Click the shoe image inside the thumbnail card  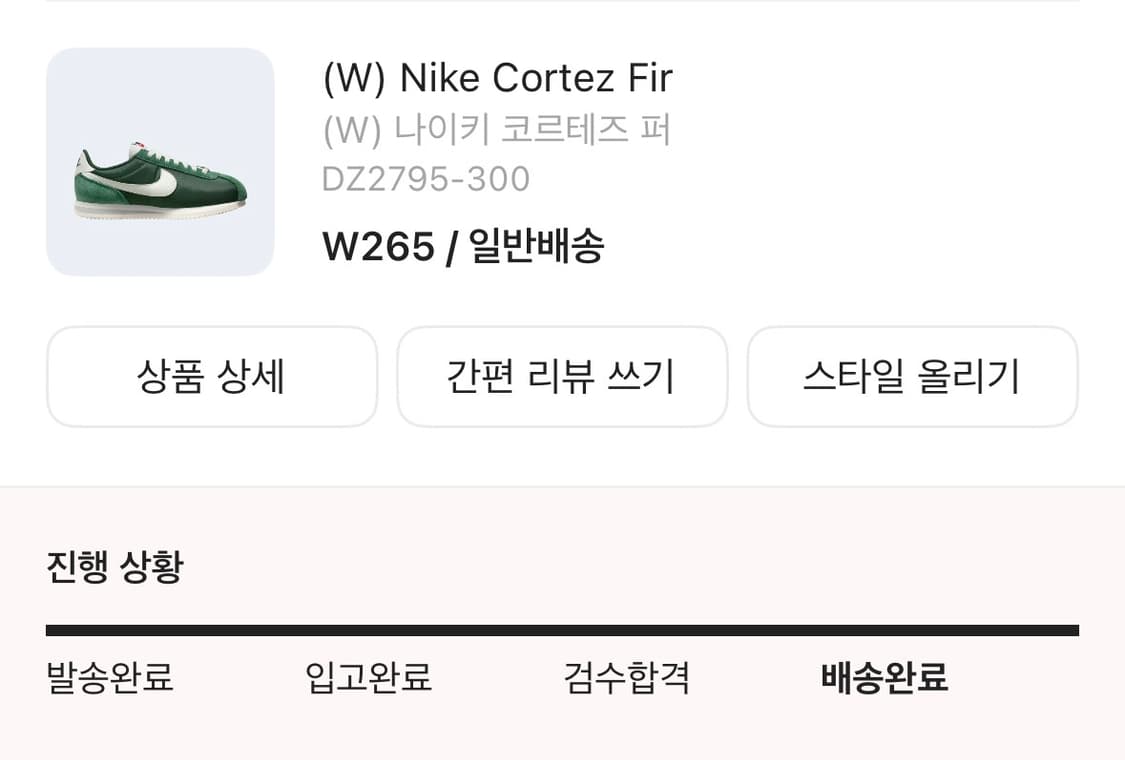click(160, 180)
